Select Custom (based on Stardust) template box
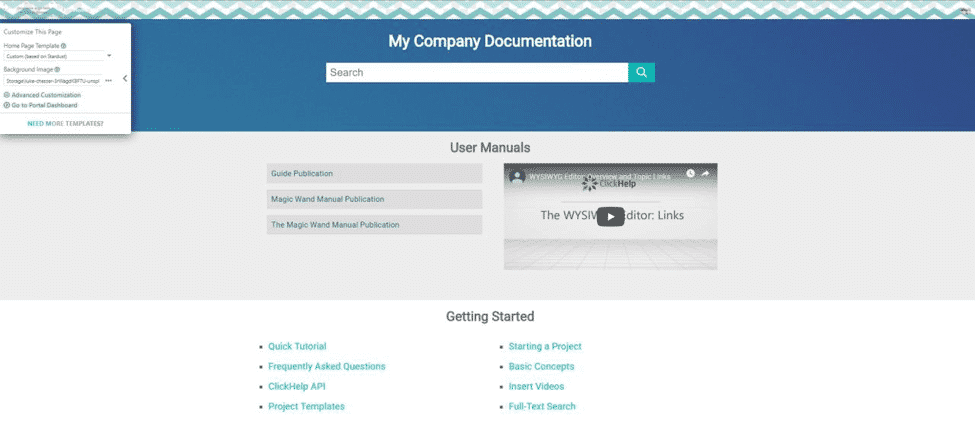This screenshot has width=975, height=421. 53,56
